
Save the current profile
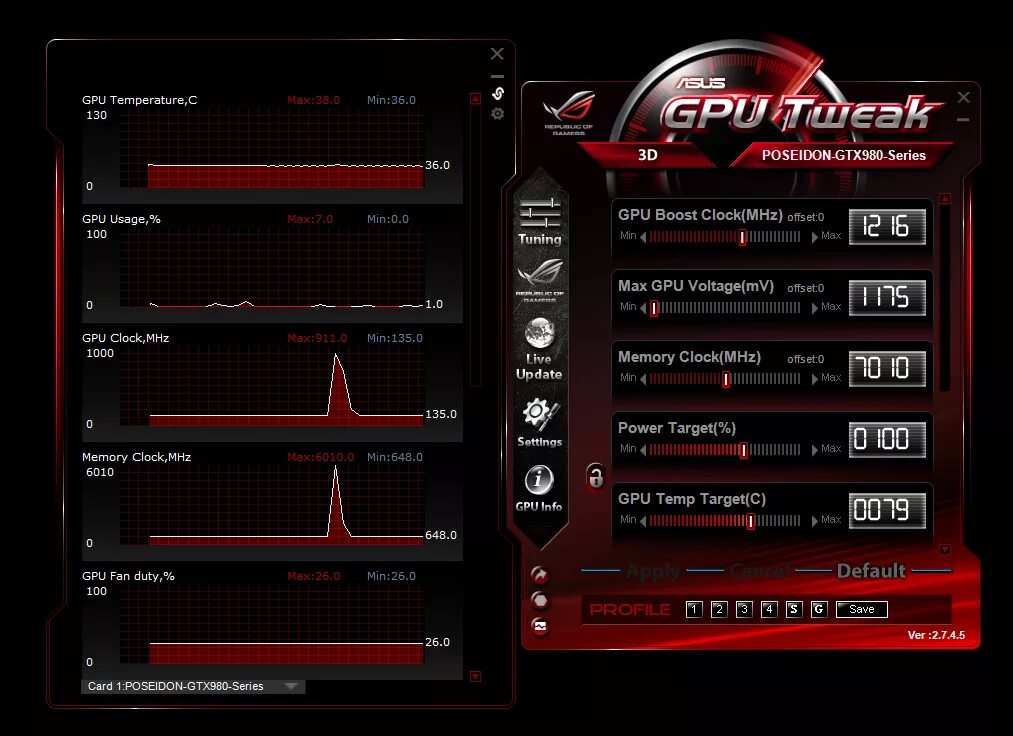862,609
